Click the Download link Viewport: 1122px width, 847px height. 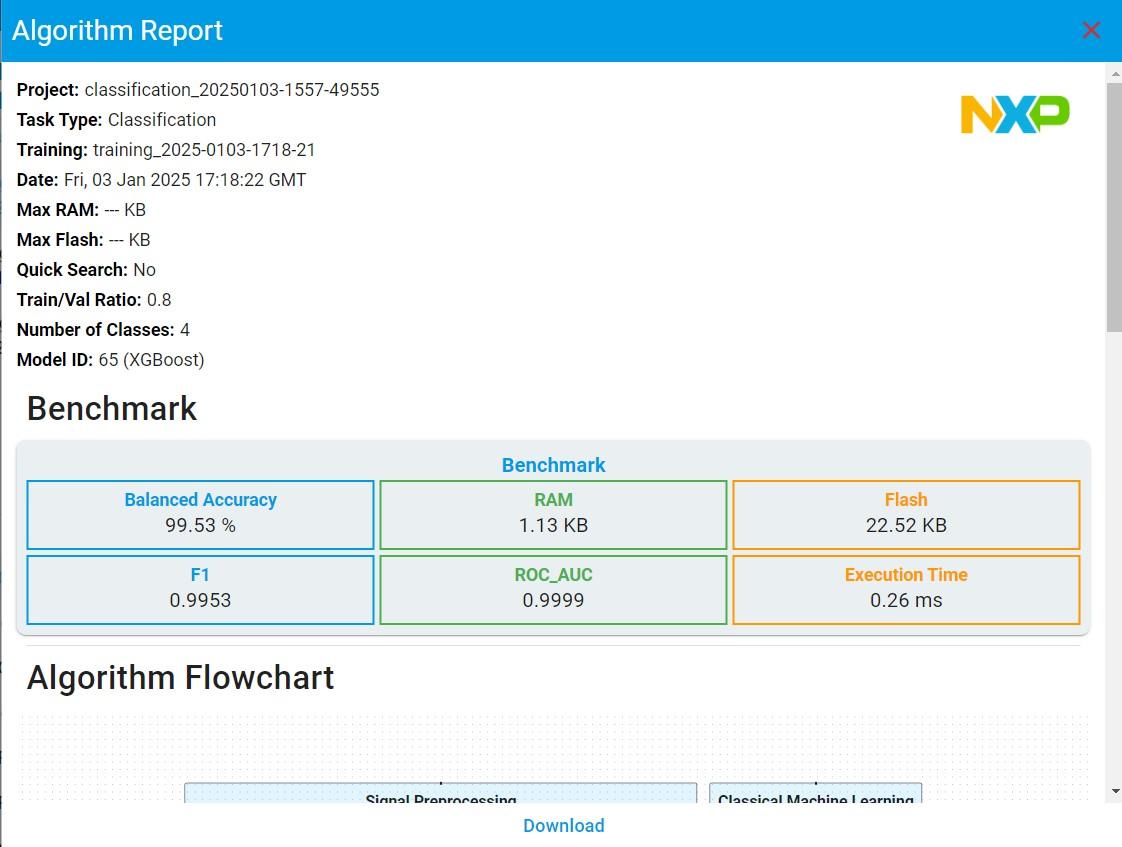click(x=563, y=825)
